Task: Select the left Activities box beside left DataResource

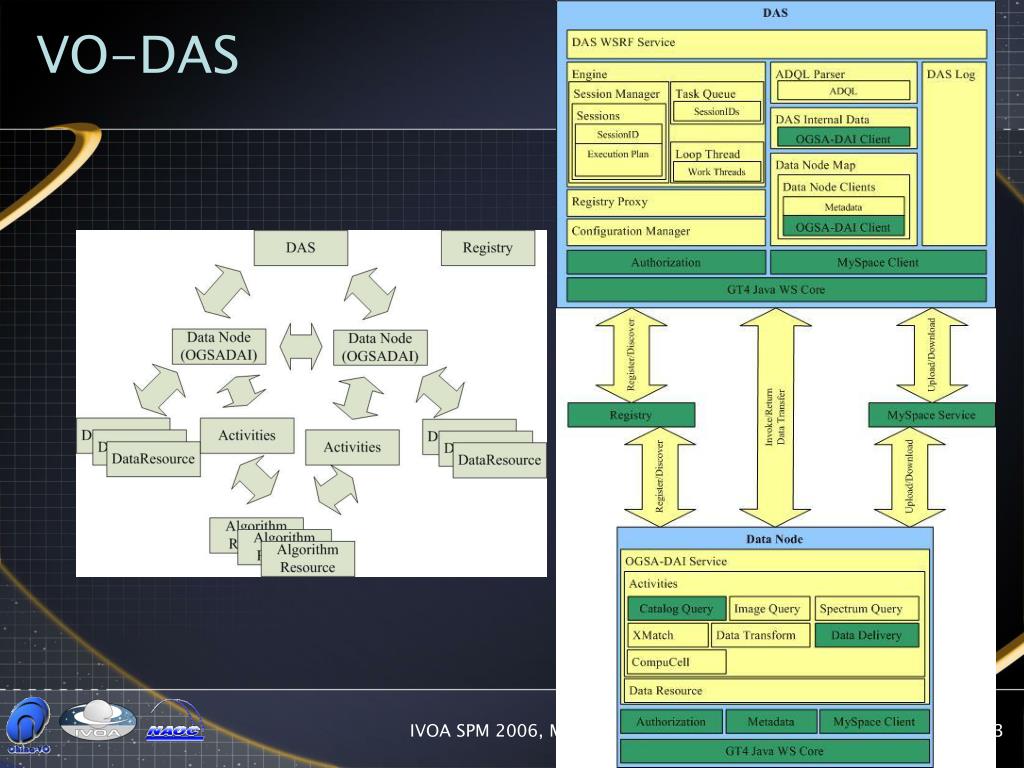Action: (247, 436)
